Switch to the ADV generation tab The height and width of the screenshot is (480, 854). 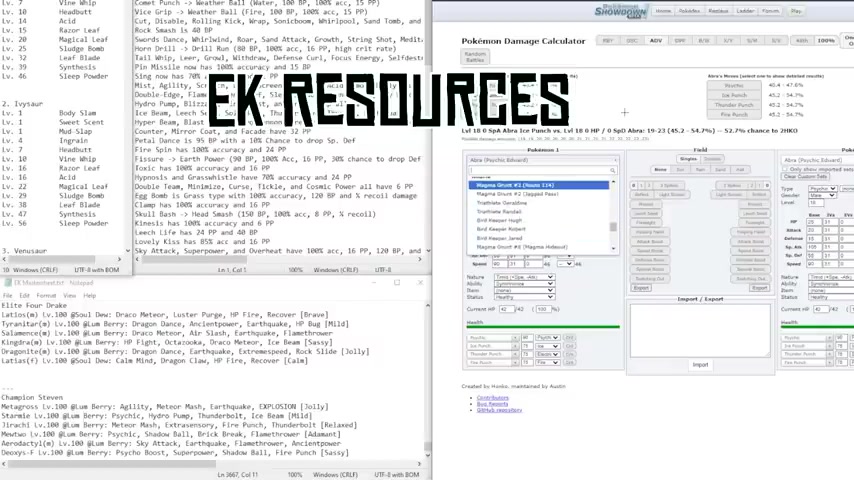coord(656,41)
